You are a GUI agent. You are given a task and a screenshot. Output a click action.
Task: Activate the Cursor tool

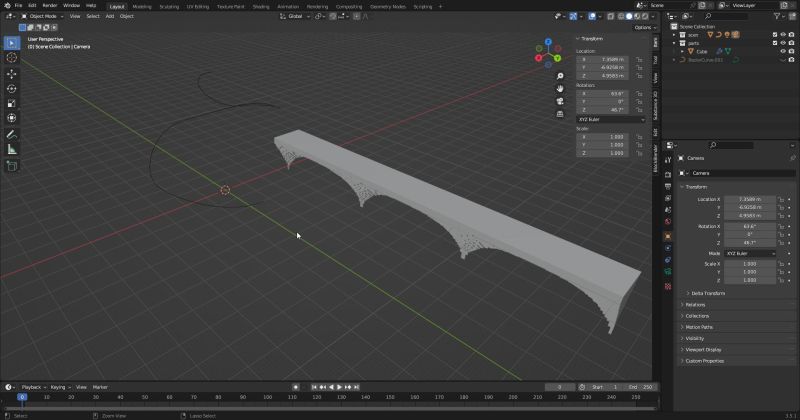tap(11, 58)
